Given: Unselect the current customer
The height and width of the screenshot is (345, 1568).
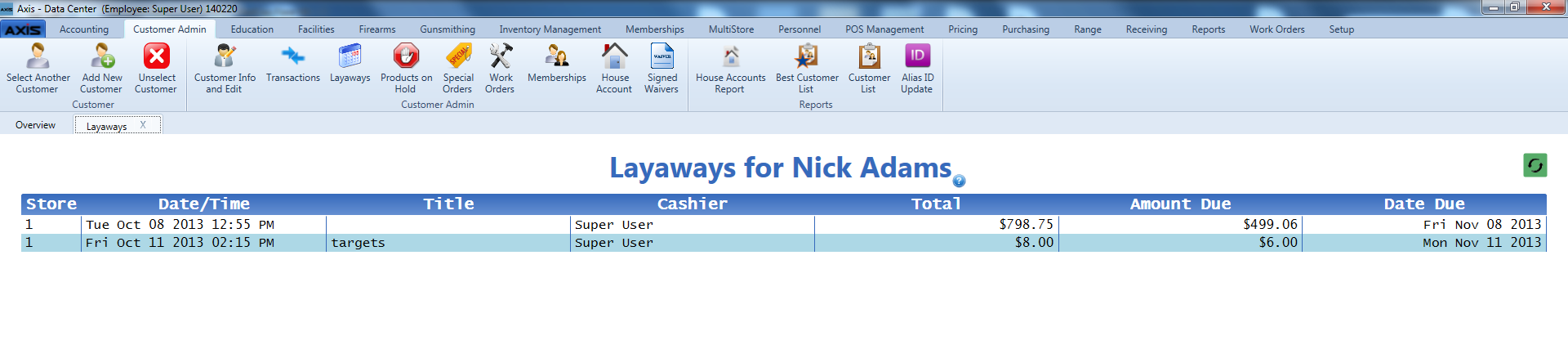Looking at the screenshot, I should 156,69.
